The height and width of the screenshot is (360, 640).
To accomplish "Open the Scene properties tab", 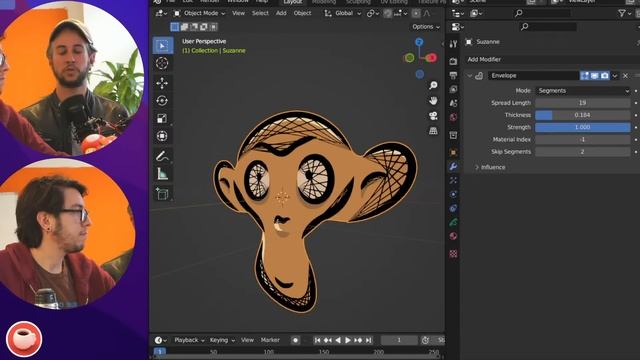I will coord(453,103).
